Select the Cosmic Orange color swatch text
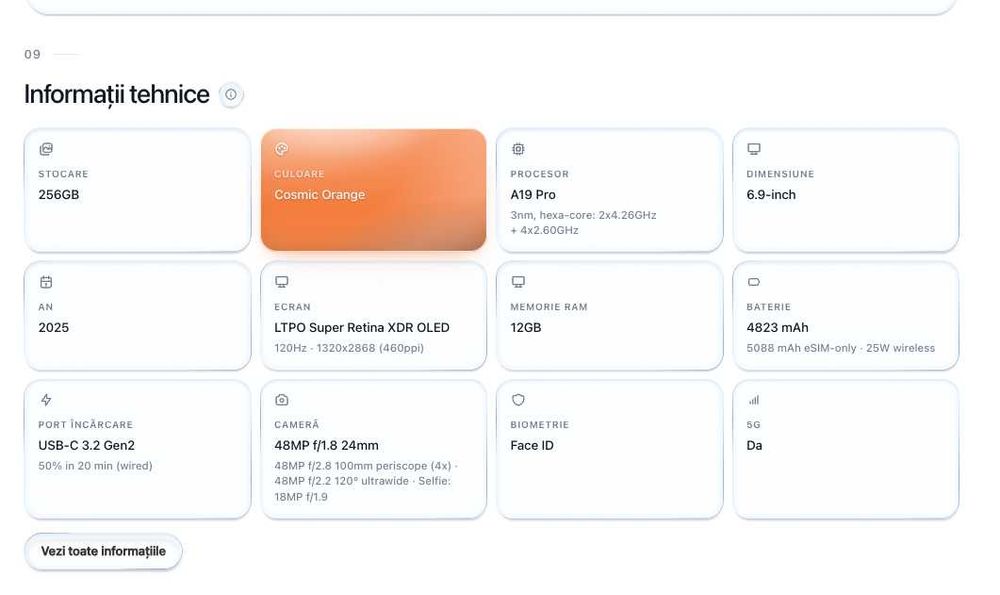 click(x=320, y=195)
